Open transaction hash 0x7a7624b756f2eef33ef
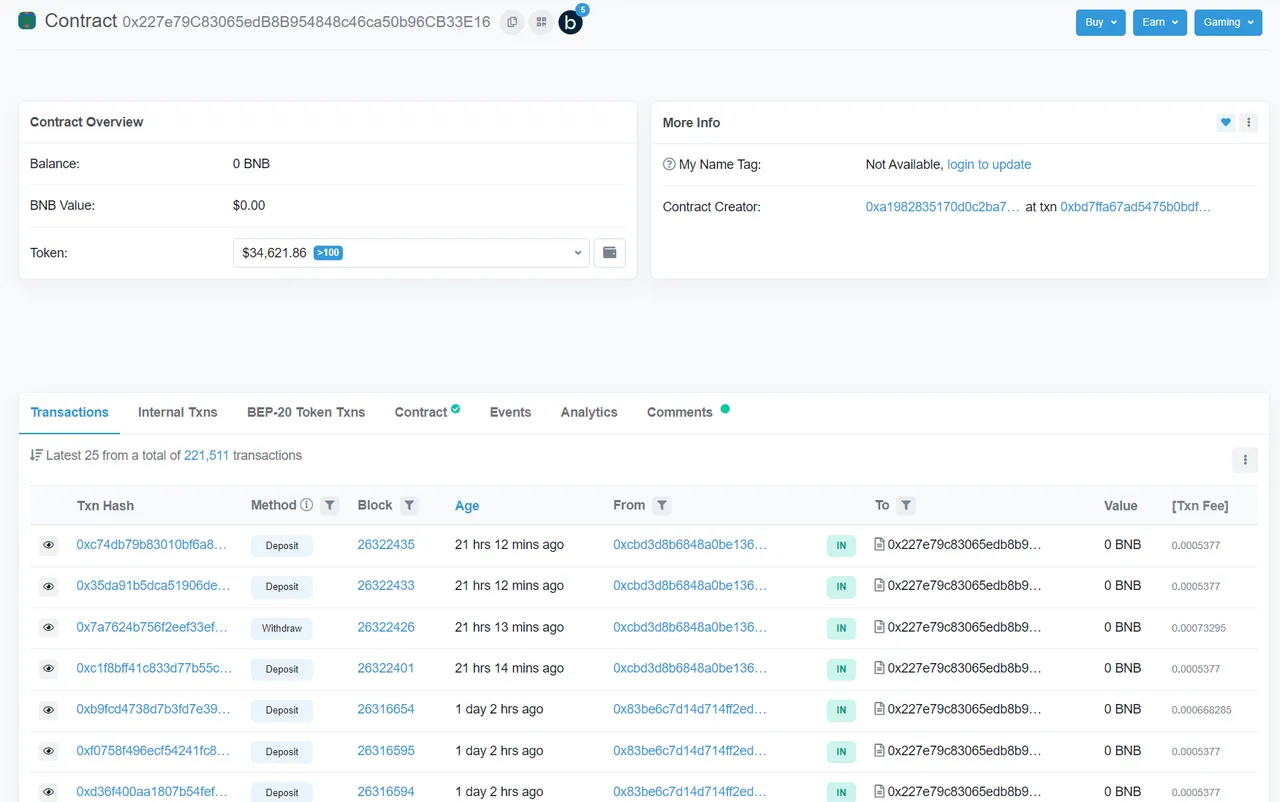The width and height of the screenshot is (1280, 802). [x=154, y=627]
